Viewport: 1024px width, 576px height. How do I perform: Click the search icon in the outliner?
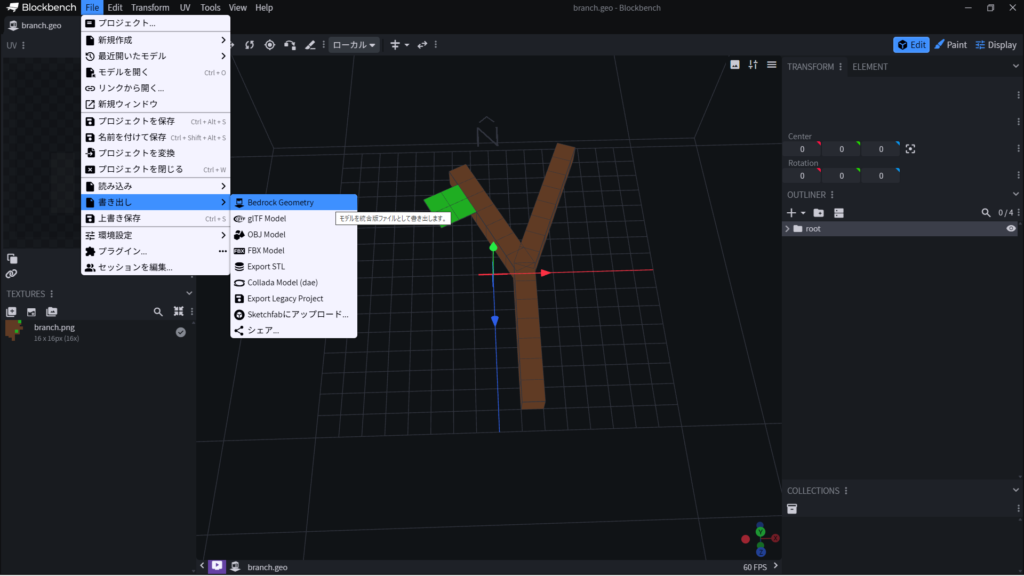(x=986, y=213)
